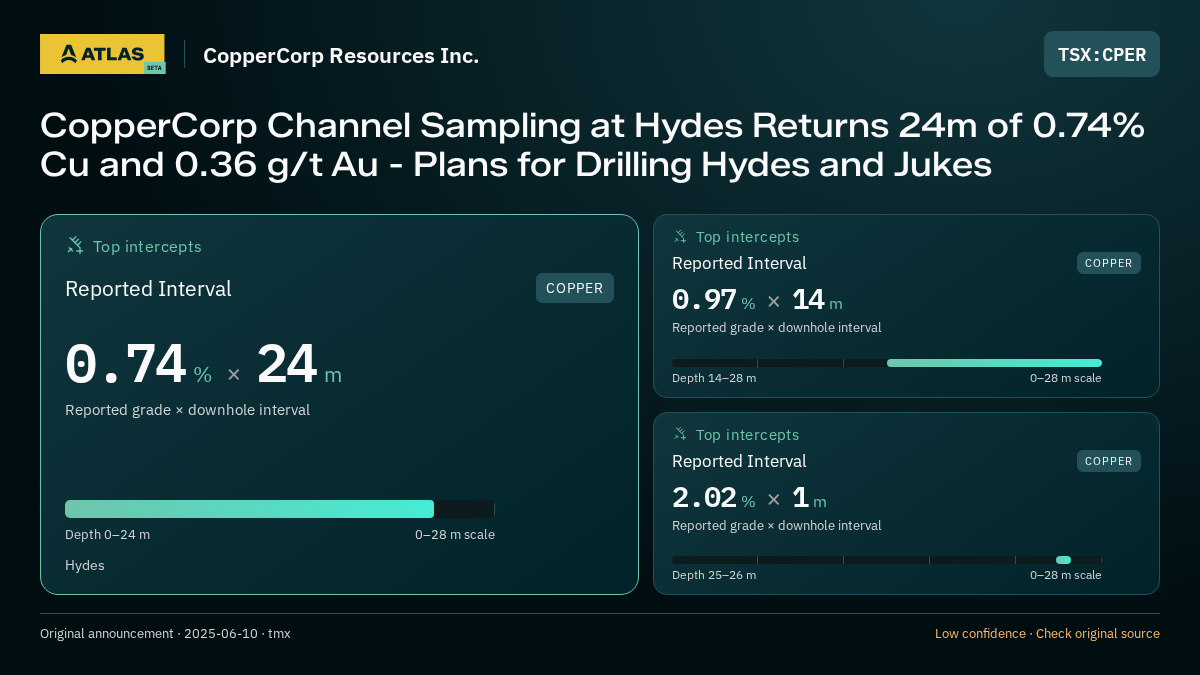This screenshot has width=1200, height=675.
Task: Click the 0.74 grade value
Action: click(x=125, y=365)
